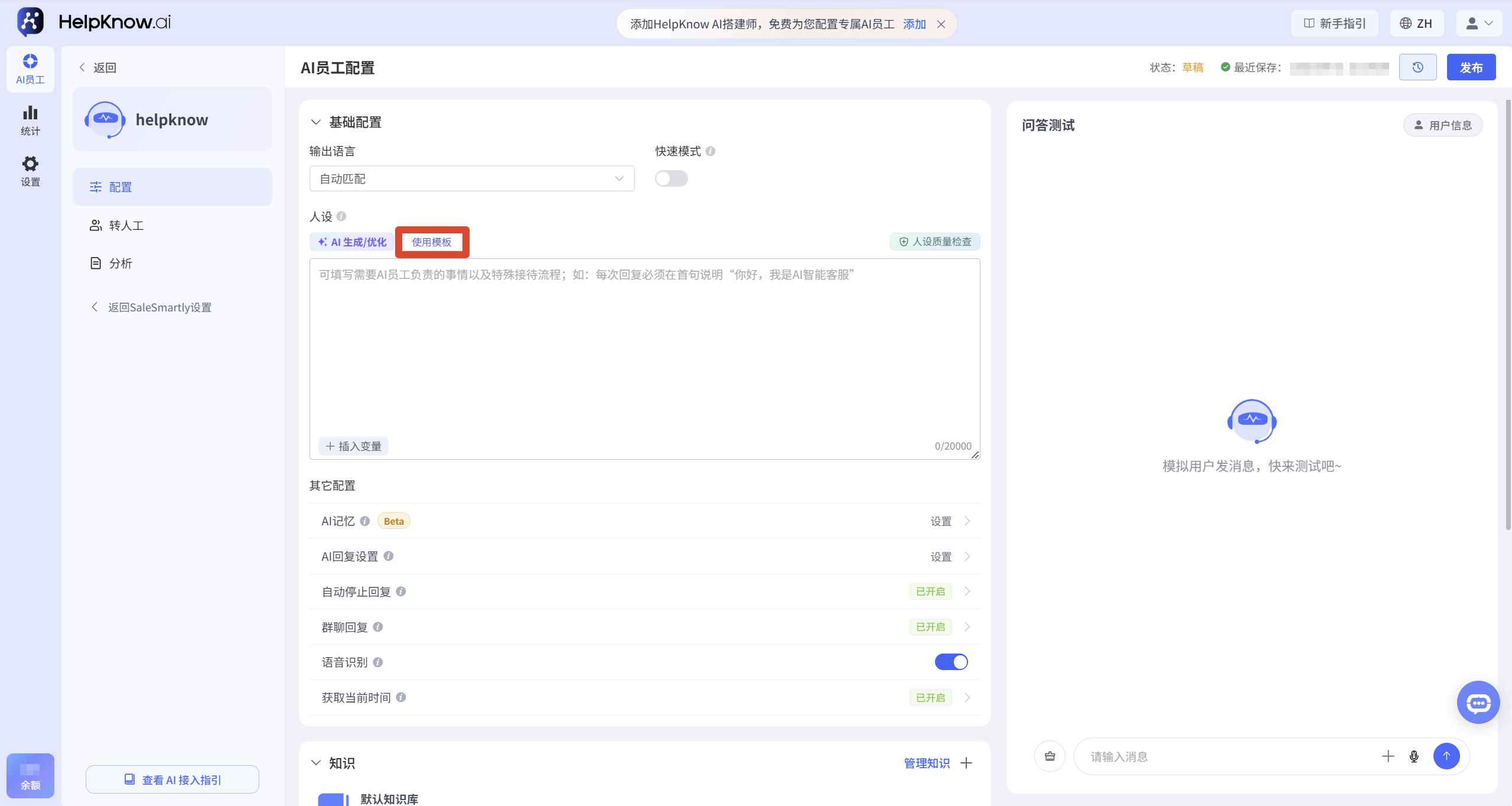Viewport: 1512px width, 806px height.
Task: Open the Settings gear in sidebar
Action: (30, 171)
